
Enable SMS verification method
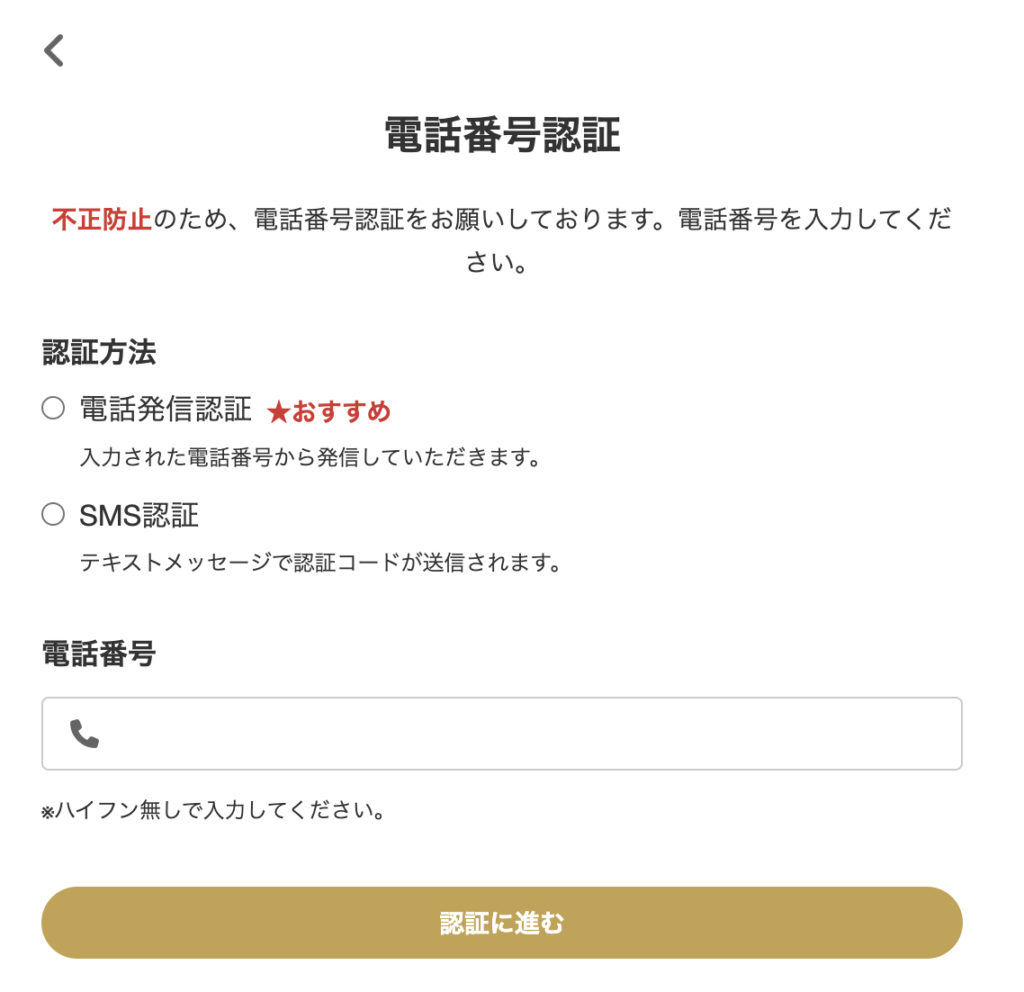53,515
